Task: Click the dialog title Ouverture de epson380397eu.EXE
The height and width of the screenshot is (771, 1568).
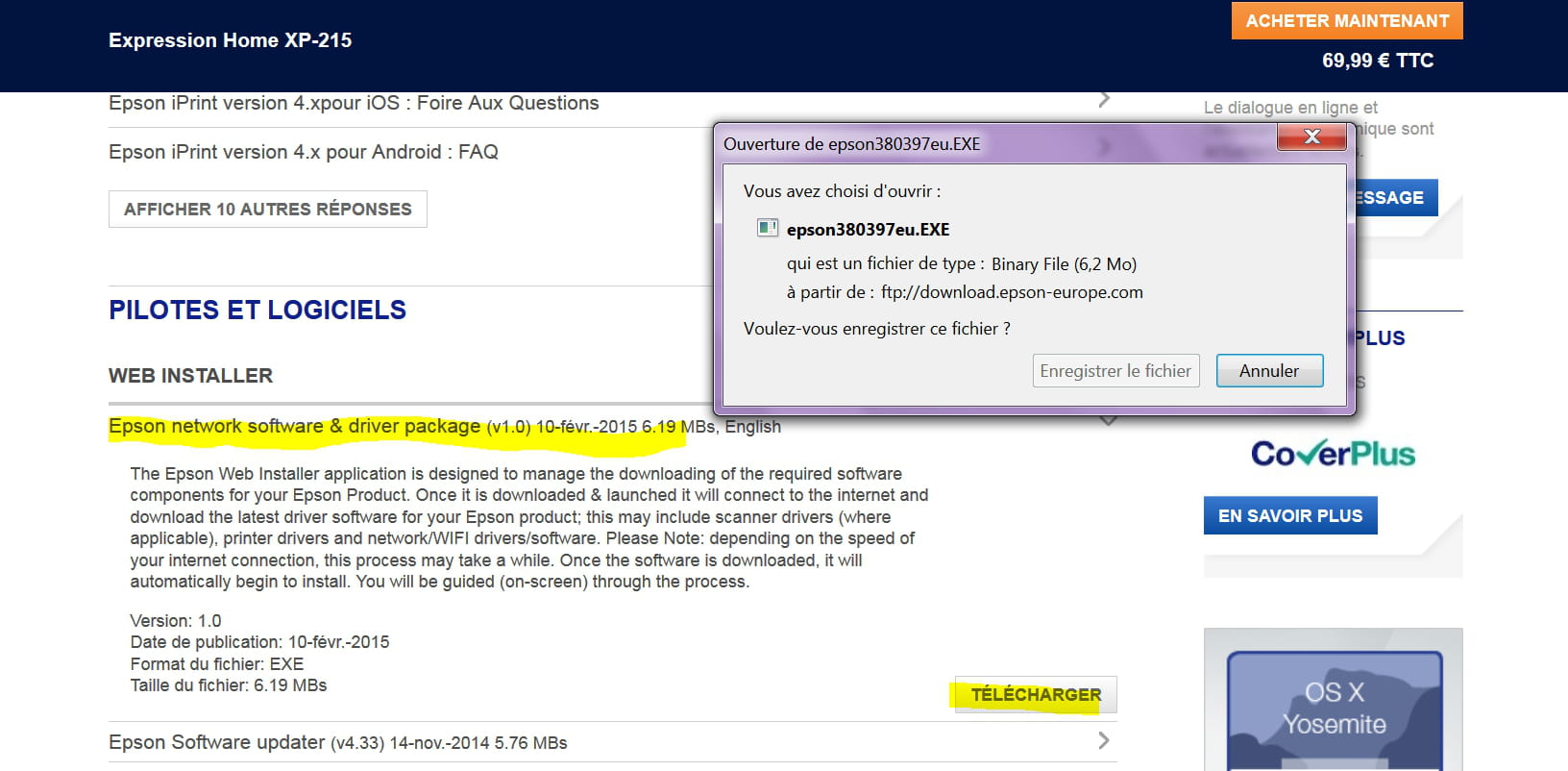Action: 852,144
